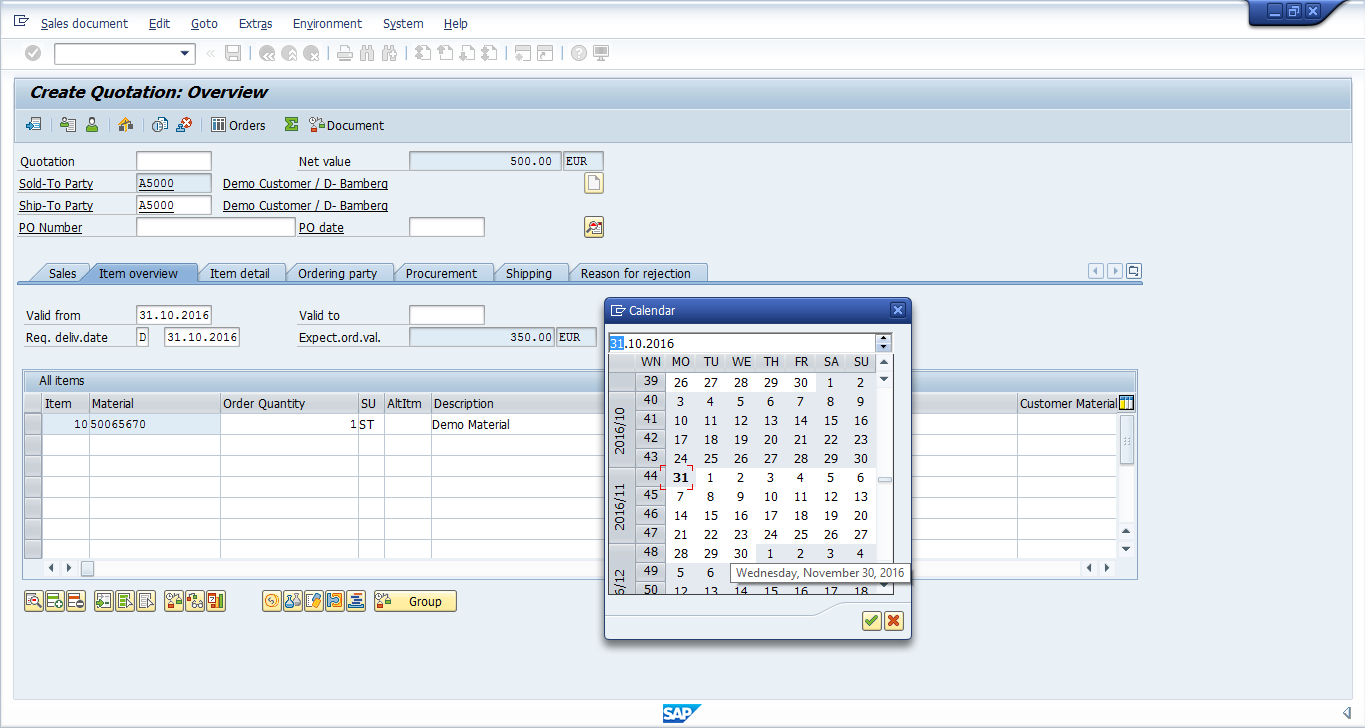Screen dimensions: 1365x728
Task: Click the icon next to PO date field
Action: (594, 227)
